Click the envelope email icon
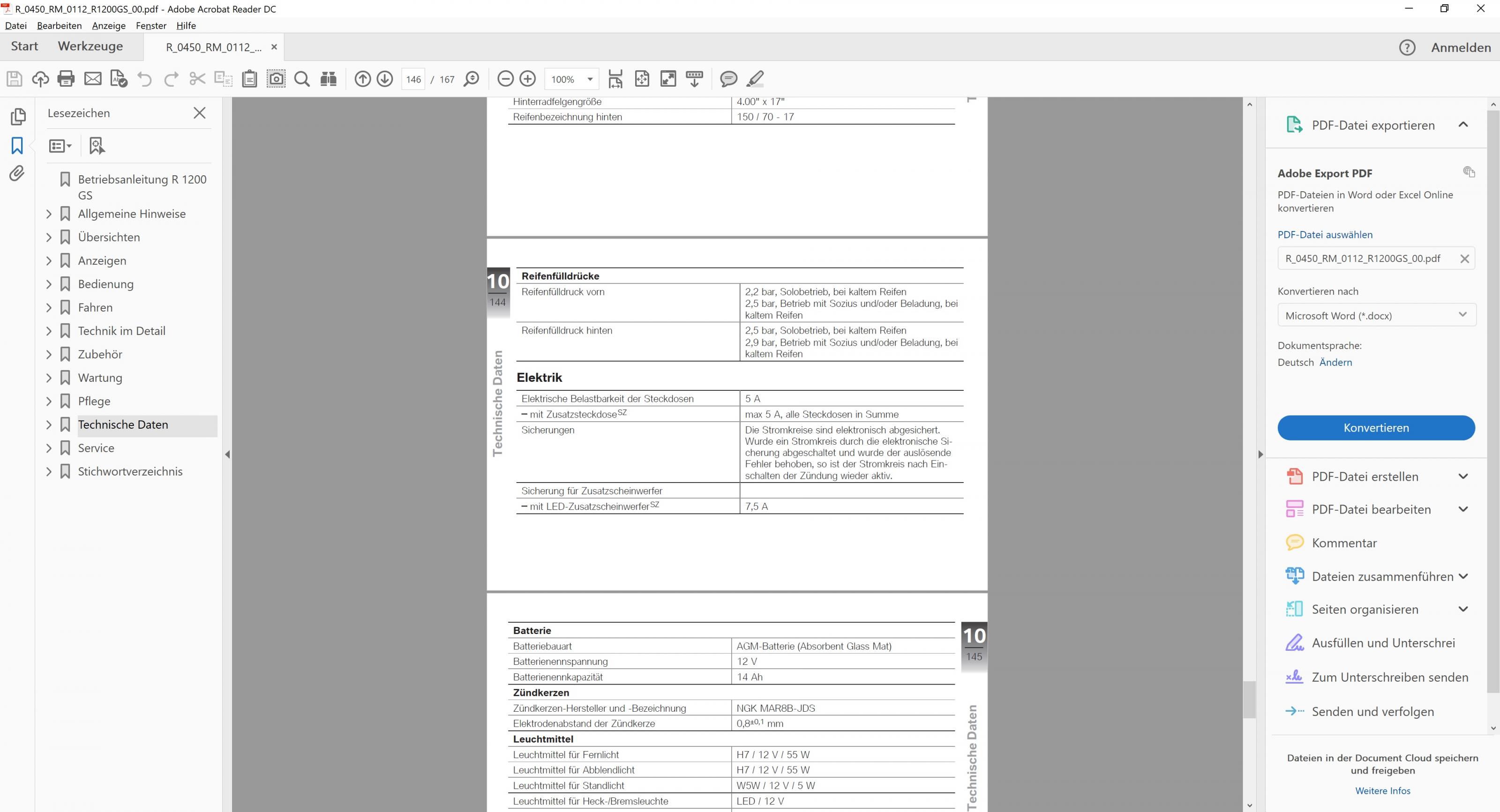The image size is (1500, 812). [x=93, y=79]
